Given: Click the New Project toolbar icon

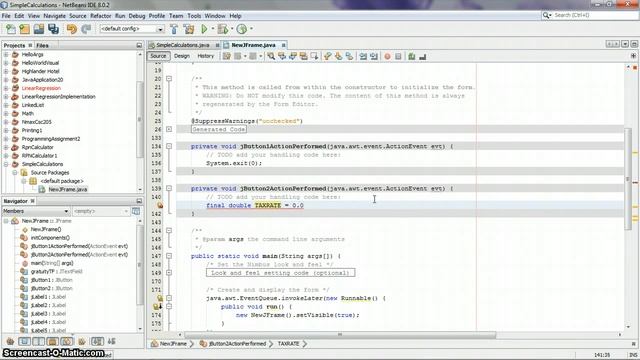Looking at the screenshot, I should point(25,29).
